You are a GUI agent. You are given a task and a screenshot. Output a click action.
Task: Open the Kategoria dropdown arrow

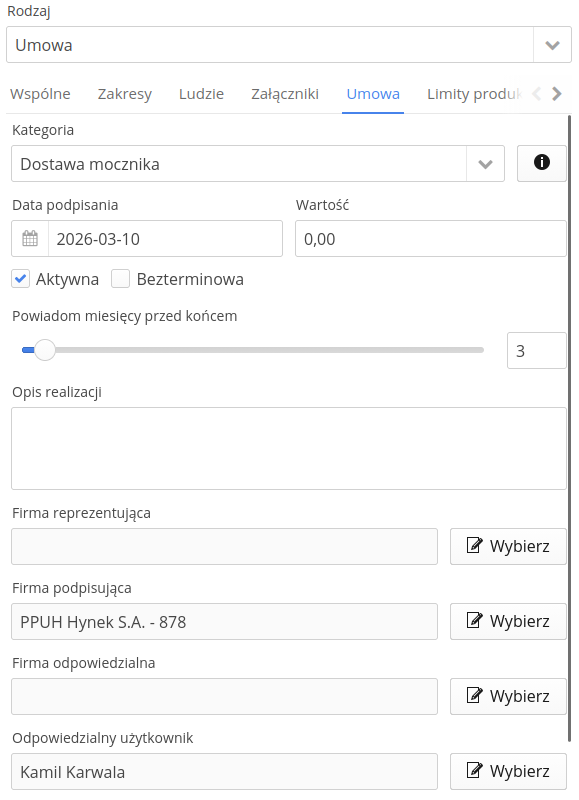485,164
